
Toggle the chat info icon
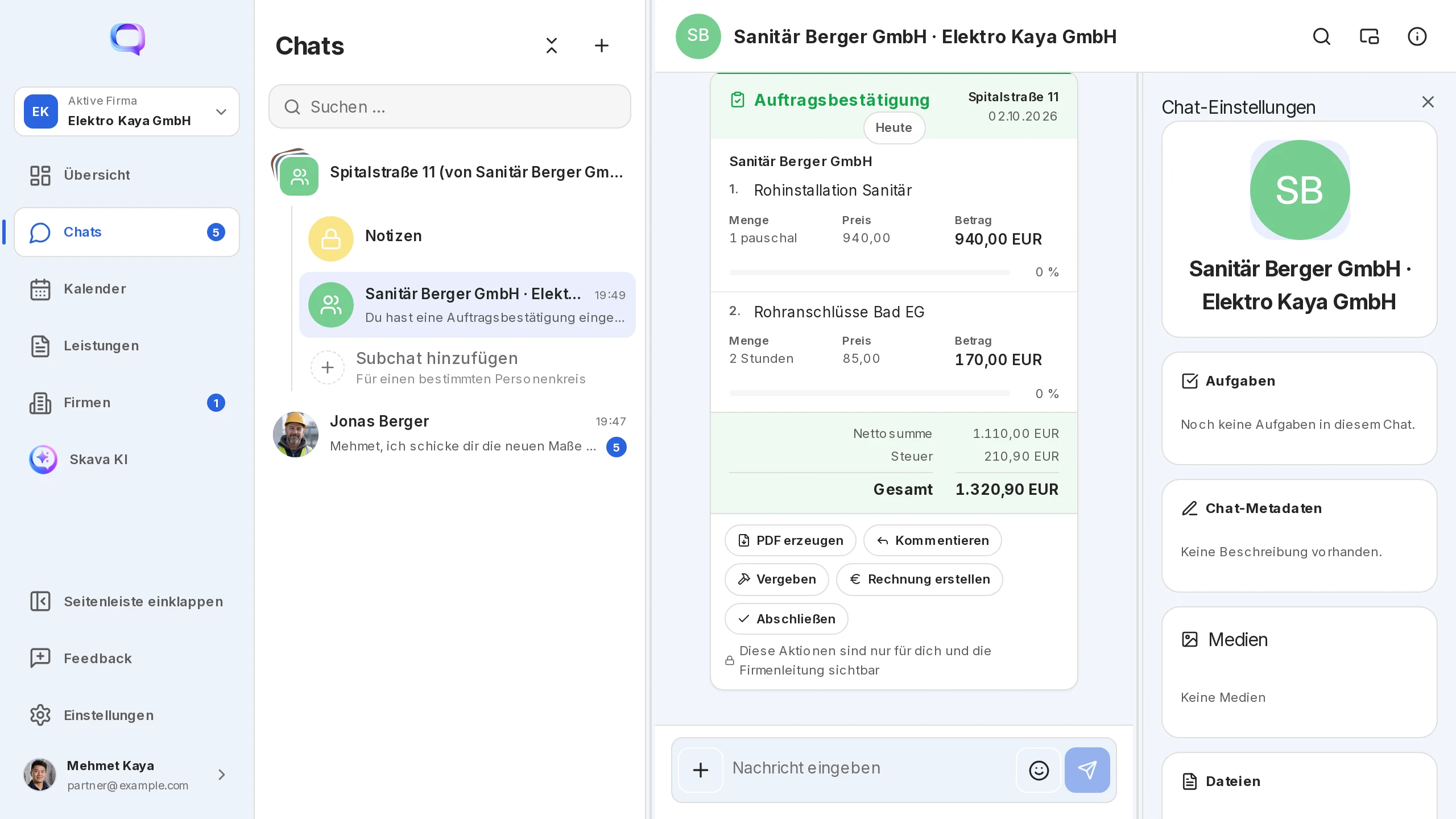tap(1417, 36)
